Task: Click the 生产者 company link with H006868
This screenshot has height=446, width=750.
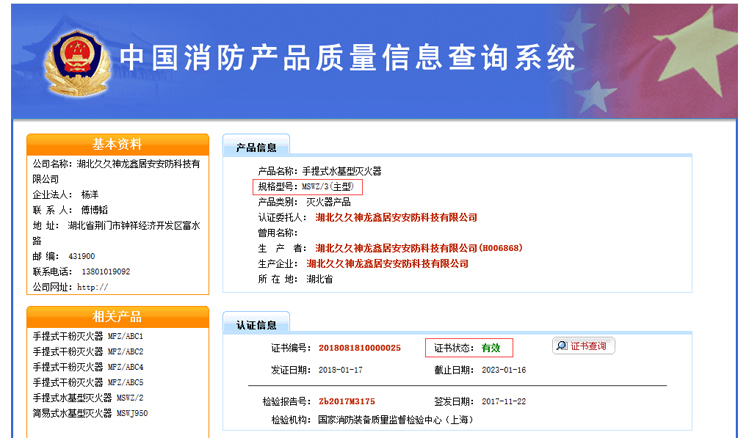Action: [419, 248]
